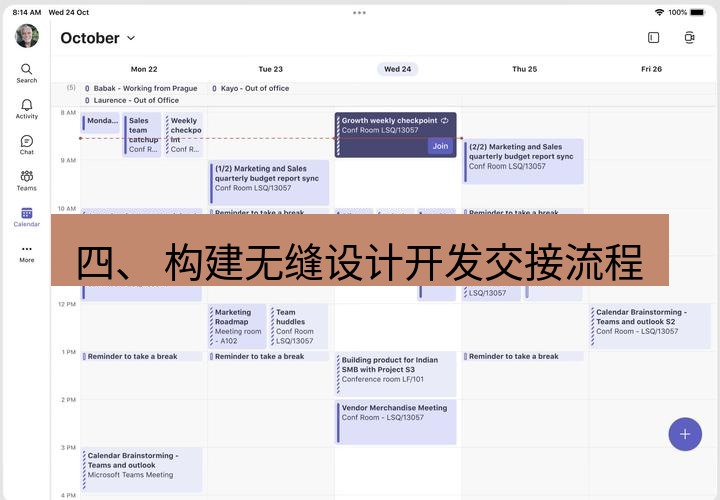Open the (2/2) Marketing and Sales budget sync
720x500 pixels.
(x=523, y=161)
